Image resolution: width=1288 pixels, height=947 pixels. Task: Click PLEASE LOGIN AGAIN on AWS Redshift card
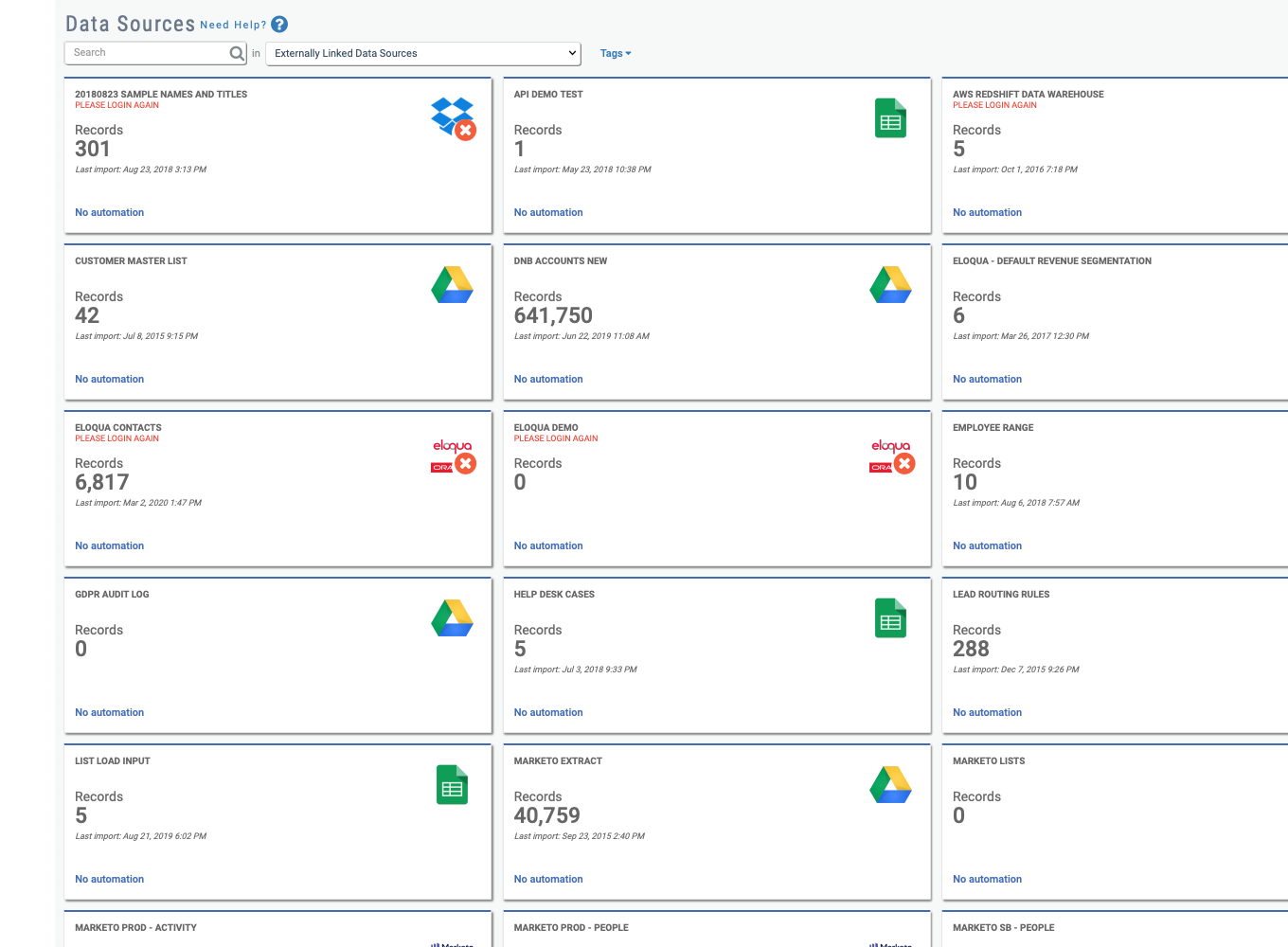tap(994, 105)
